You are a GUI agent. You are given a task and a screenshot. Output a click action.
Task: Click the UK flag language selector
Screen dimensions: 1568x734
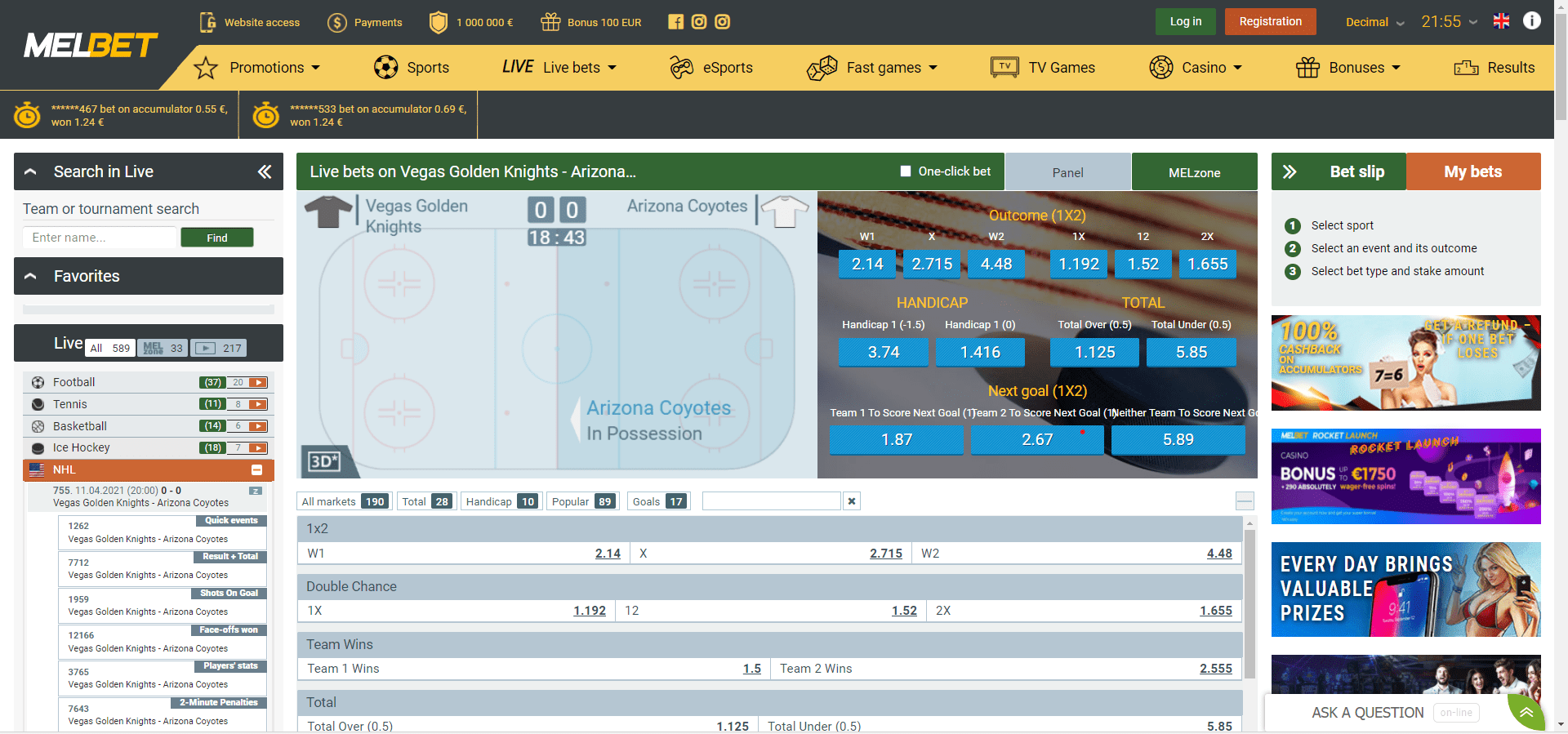click(1501, 21)
